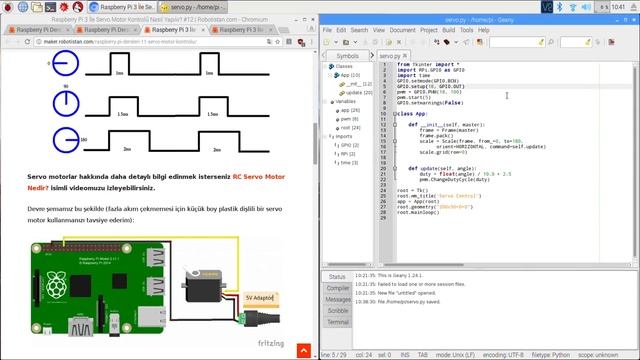Click the orange scroll-to-top arrow button
The width and height of the screenshot is (640, 360).
point(304,351)
